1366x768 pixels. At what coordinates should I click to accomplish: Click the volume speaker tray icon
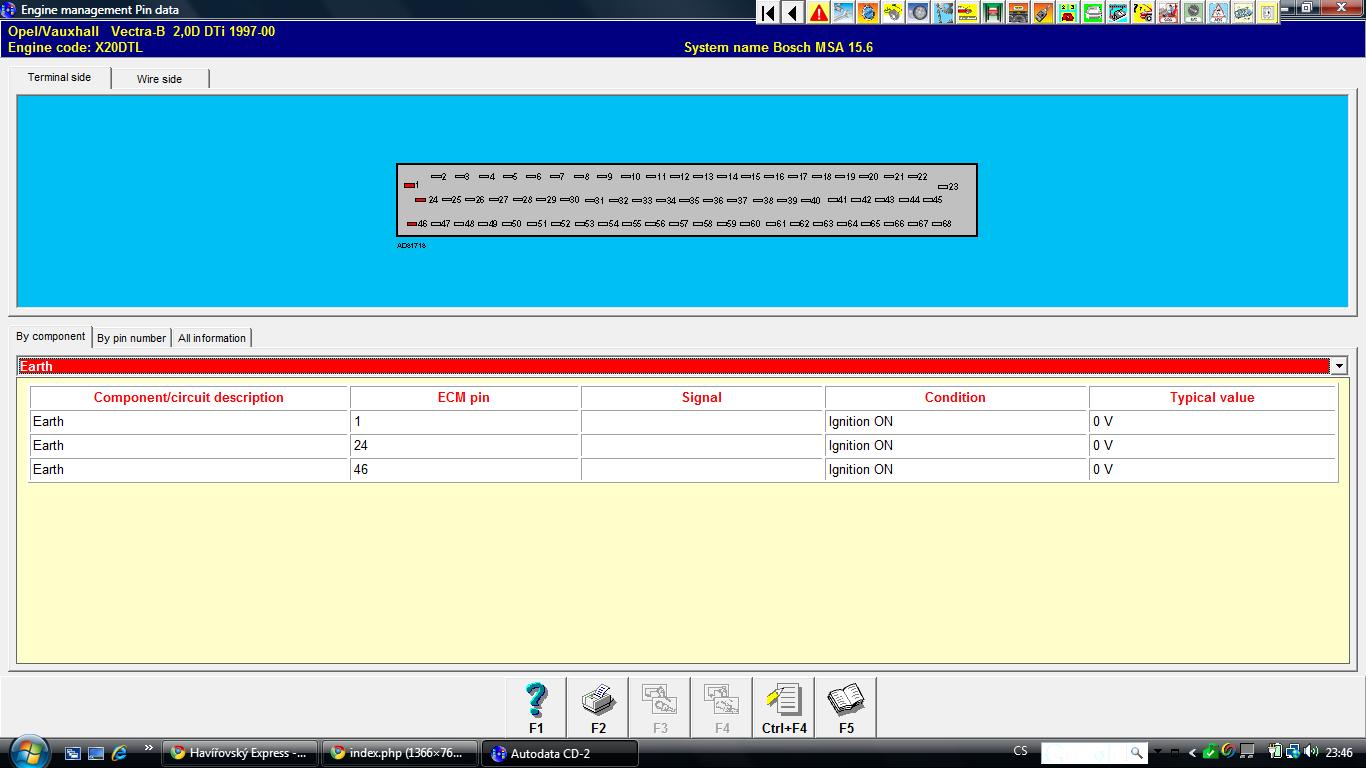click(1311, 752)
